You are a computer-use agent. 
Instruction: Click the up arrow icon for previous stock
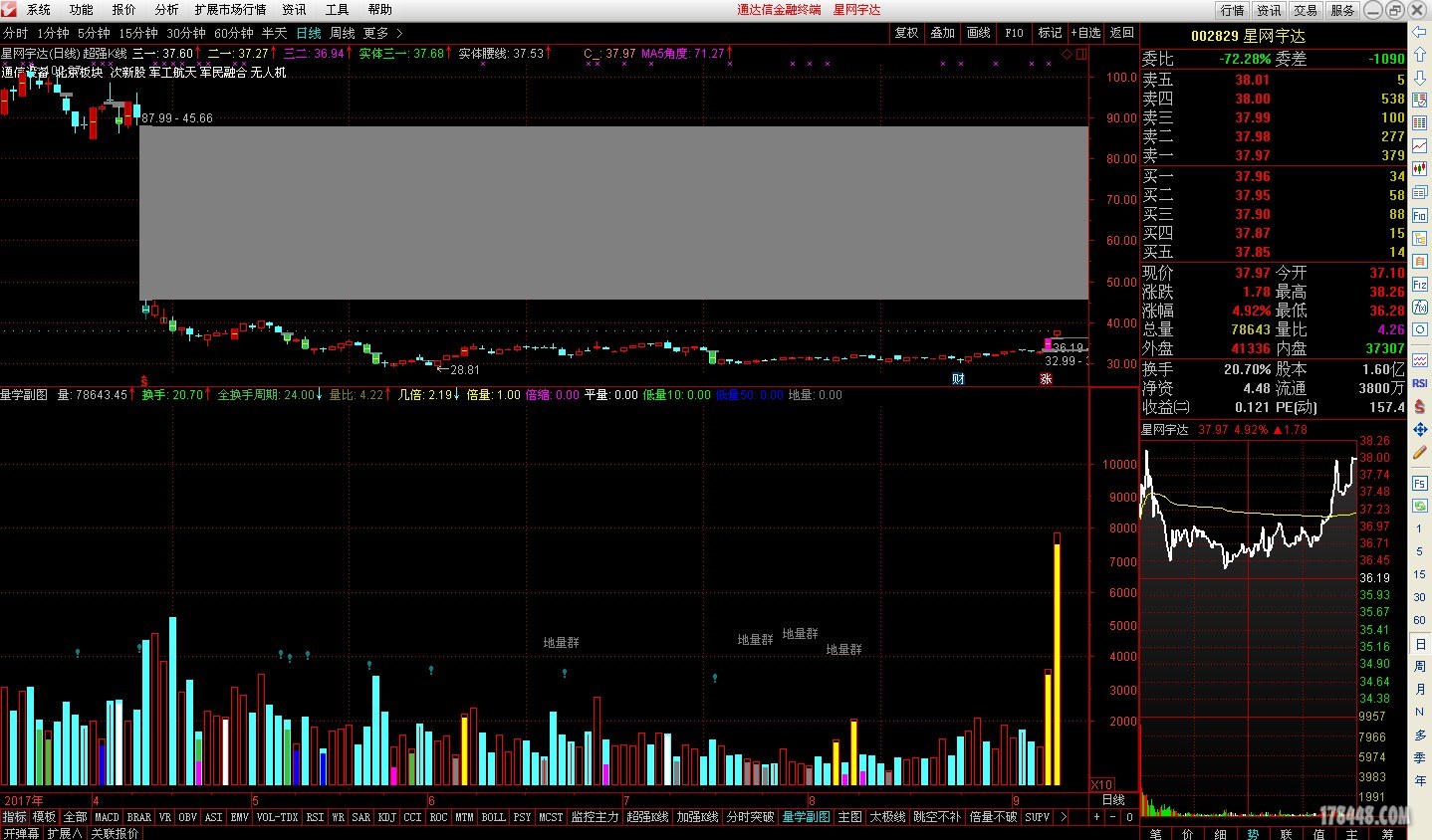[x=1420, y=56]
